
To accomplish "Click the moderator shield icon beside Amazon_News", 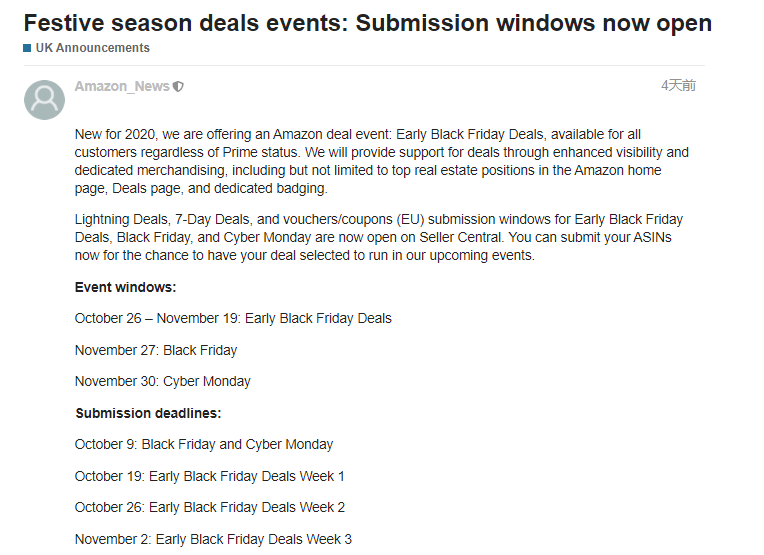I will click(x=178, y=87).
